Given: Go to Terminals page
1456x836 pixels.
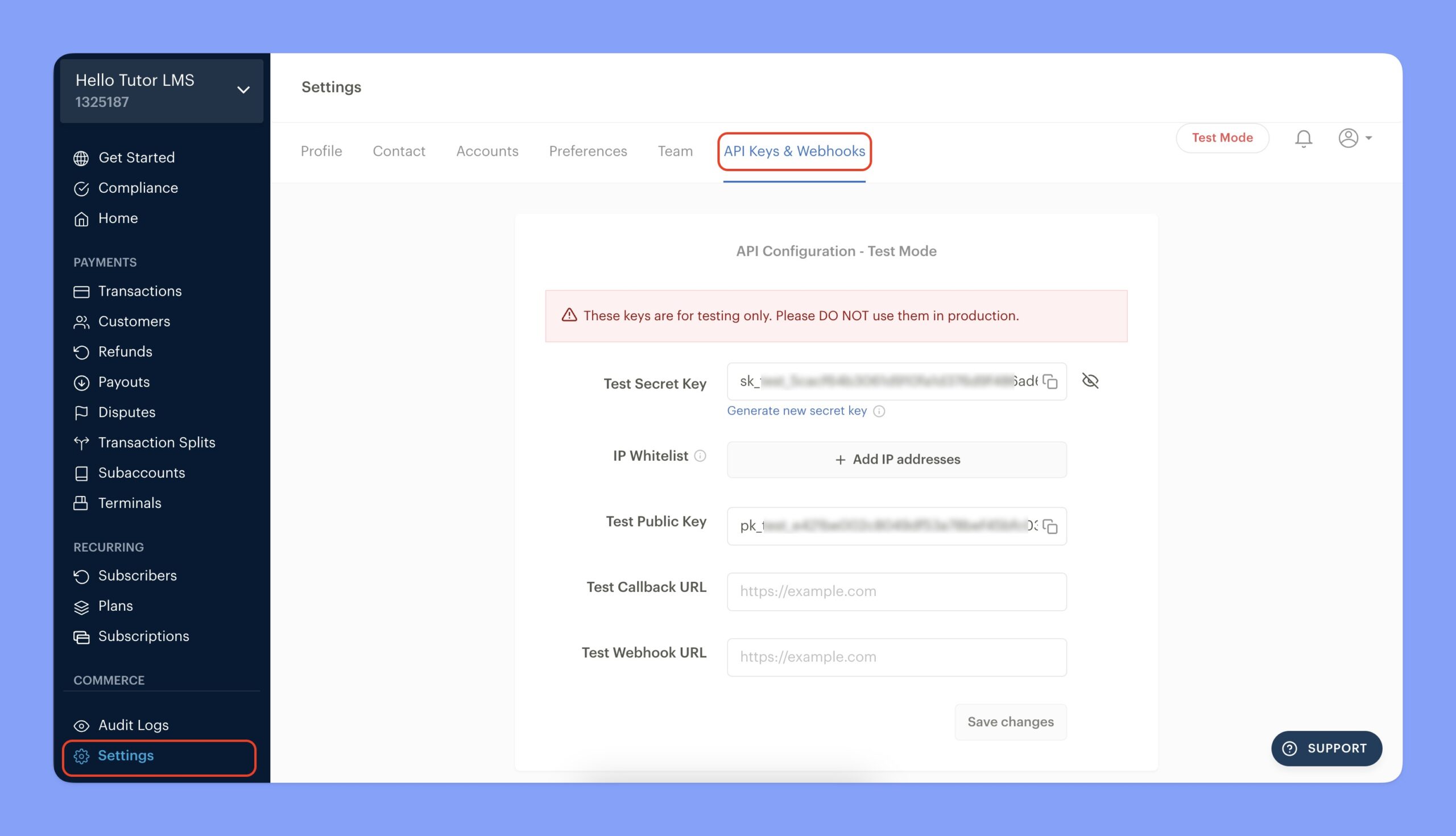Looking at the screenshot, I should pyautogui.click(x=130, y=503).
